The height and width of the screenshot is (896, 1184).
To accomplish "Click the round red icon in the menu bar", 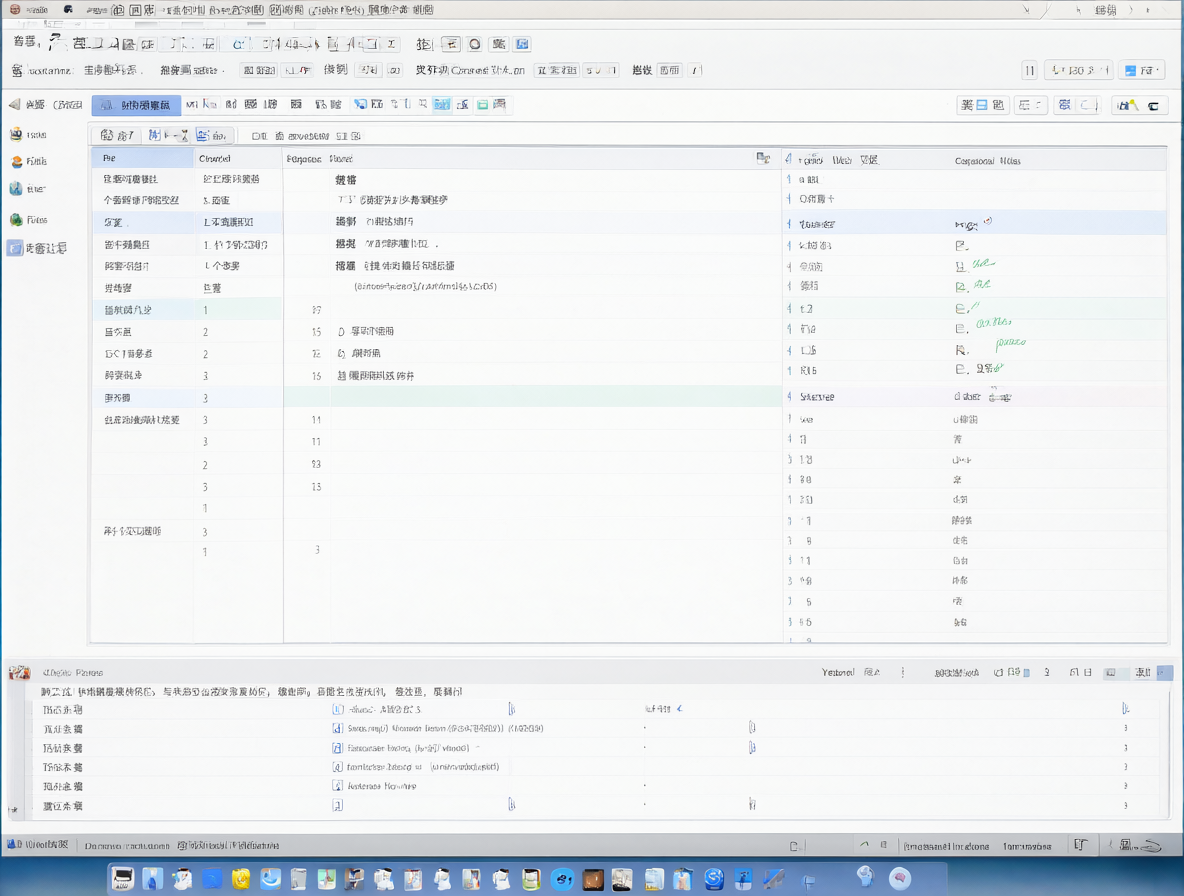I will pos(15,10).
